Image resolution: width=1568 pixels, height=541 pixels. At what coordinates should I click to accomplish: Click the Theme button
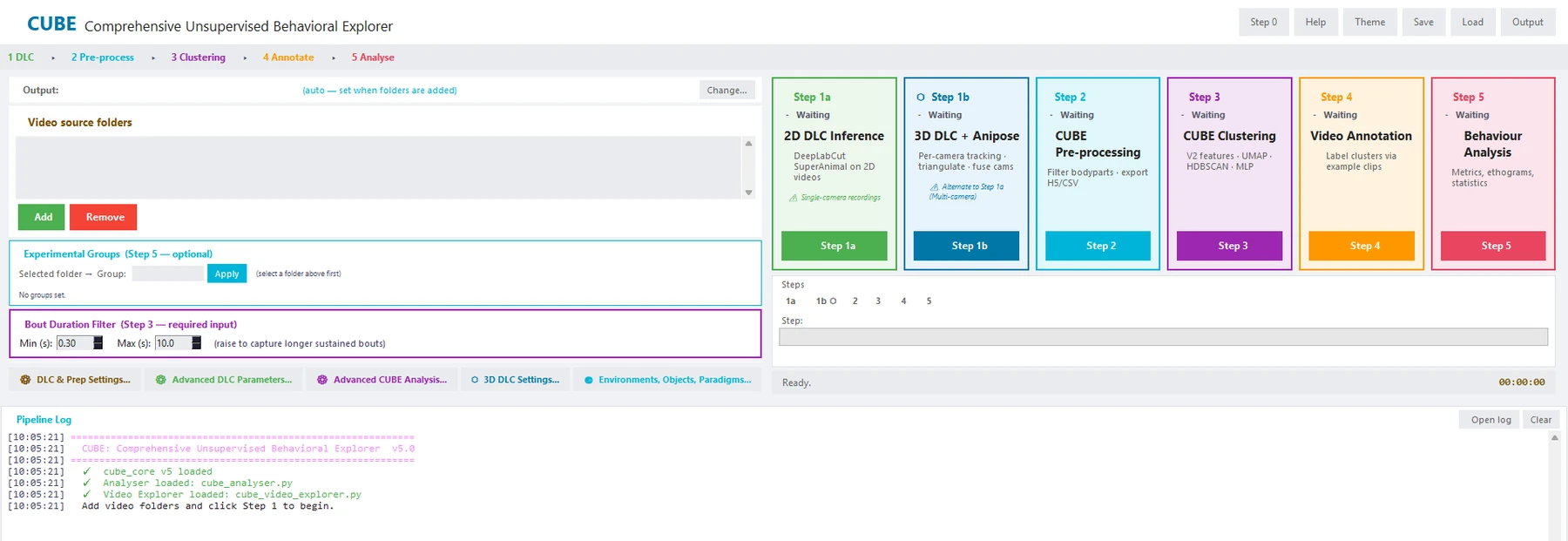(1370, 22)
